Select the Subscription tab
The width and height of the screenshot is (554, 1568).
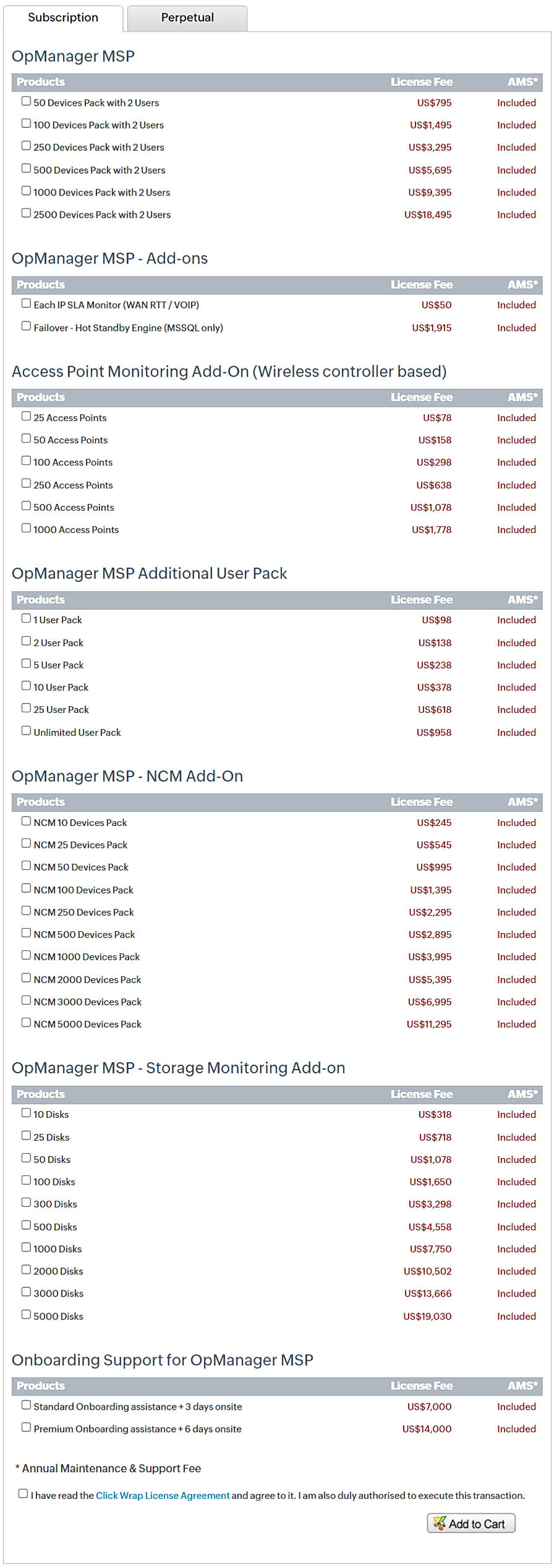(62, 17)
